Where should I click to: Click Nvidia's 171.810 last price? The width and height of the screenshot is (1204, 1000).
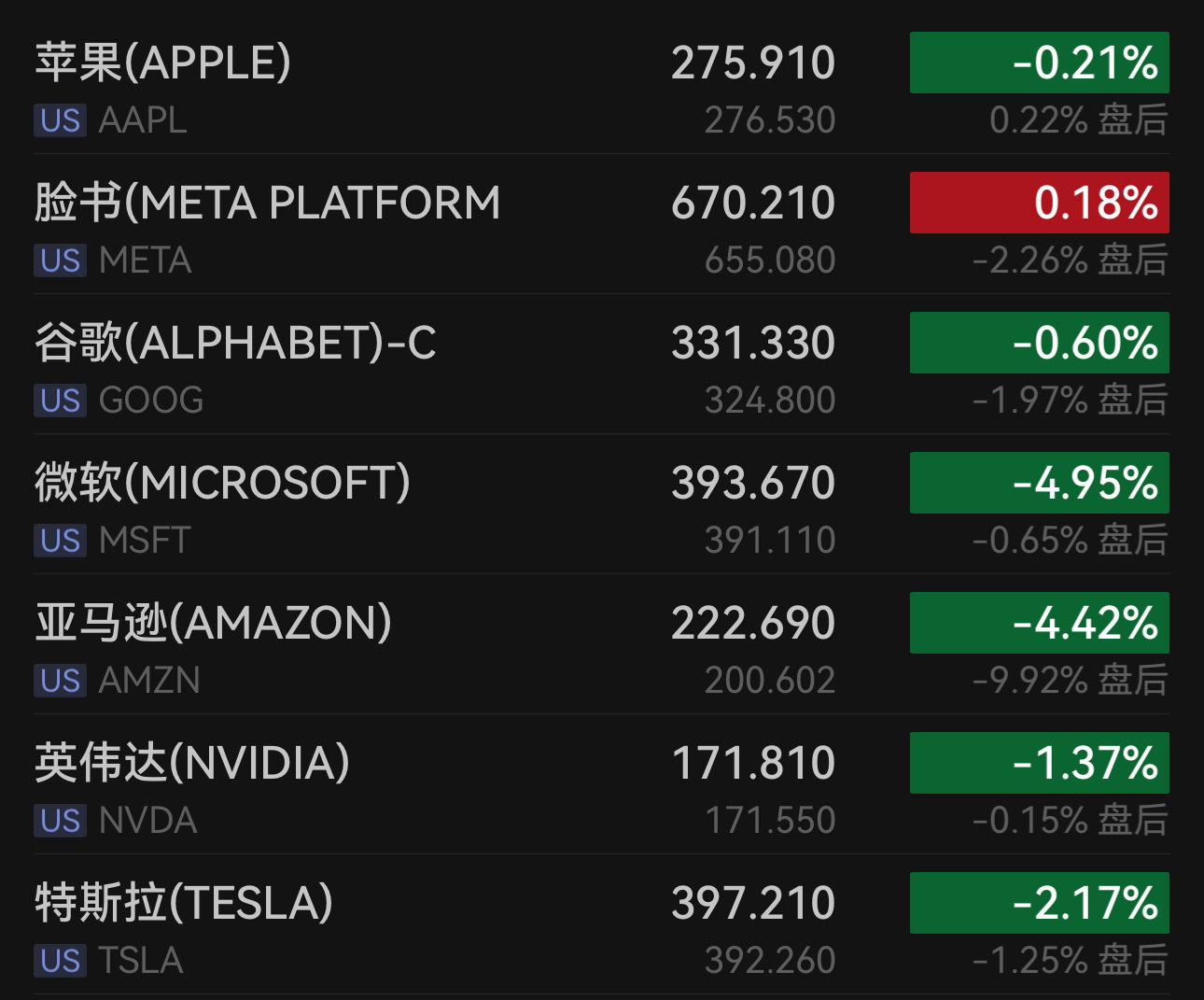pyautogui.click(x=752, y=763)
